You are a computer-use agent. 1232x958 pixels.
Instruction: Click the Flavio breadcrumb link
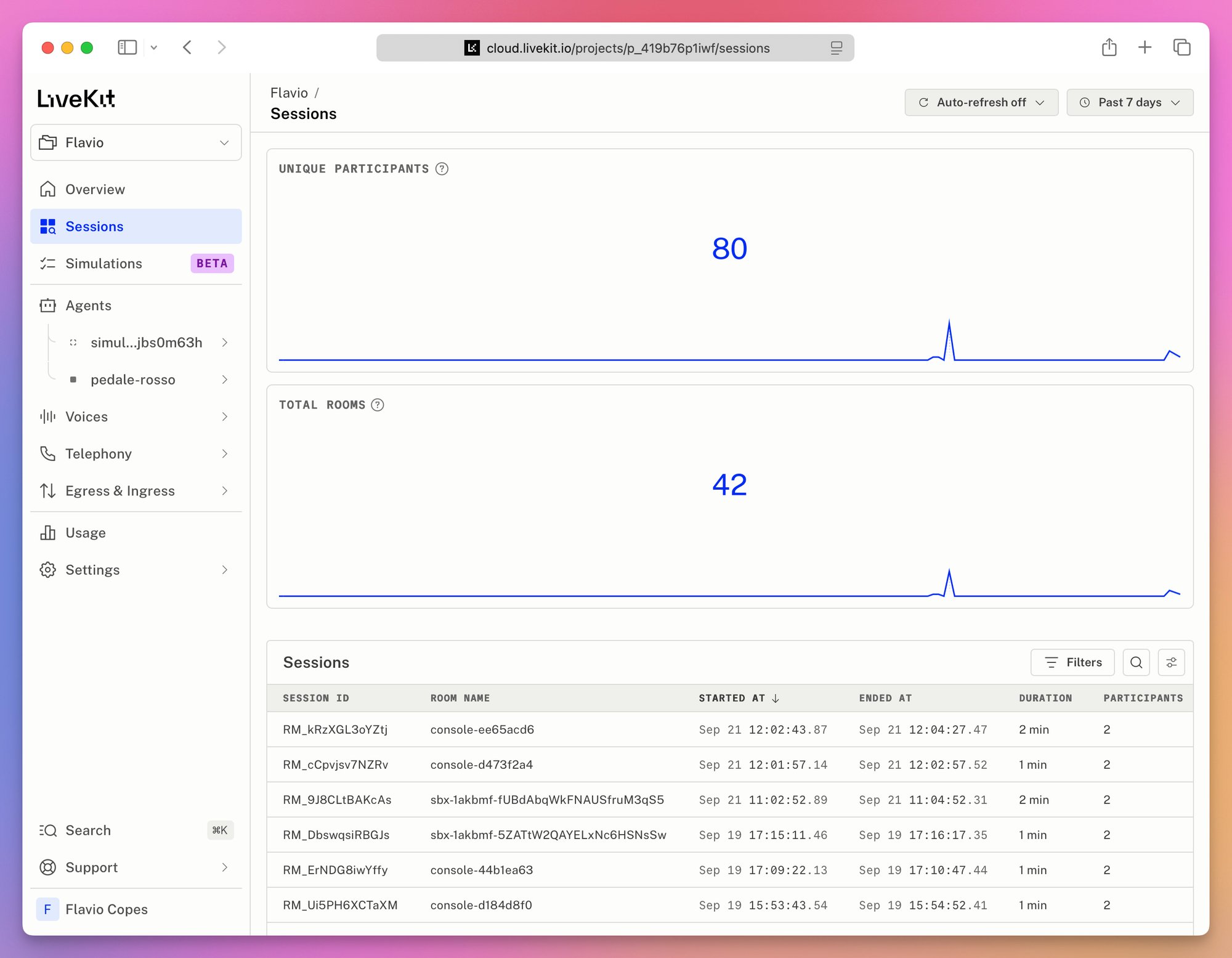click(x=289, y=92)
